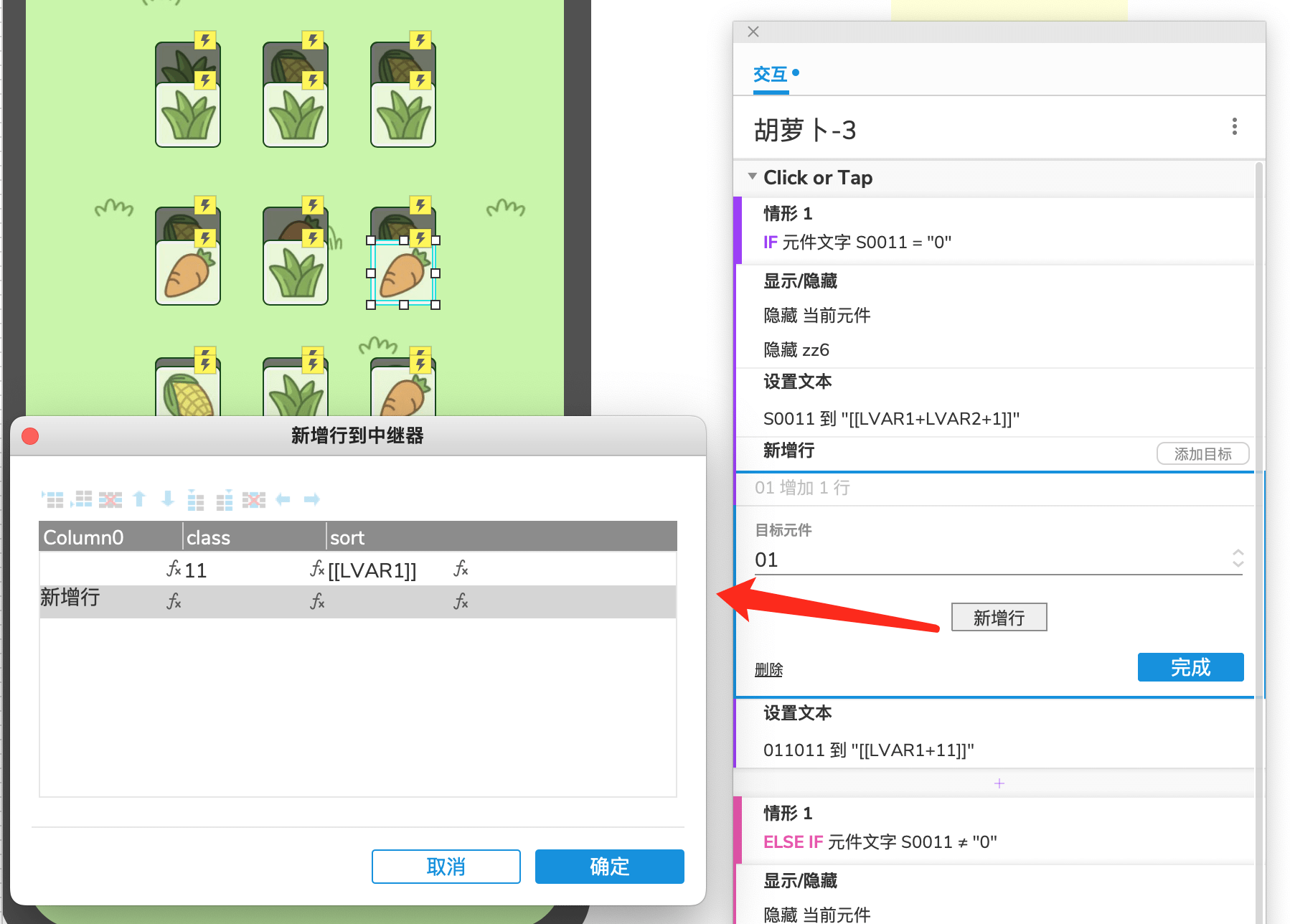The image size is (1290, 924).
Task: Click the blue 完成 button
Action: (x=1190, y=667)
